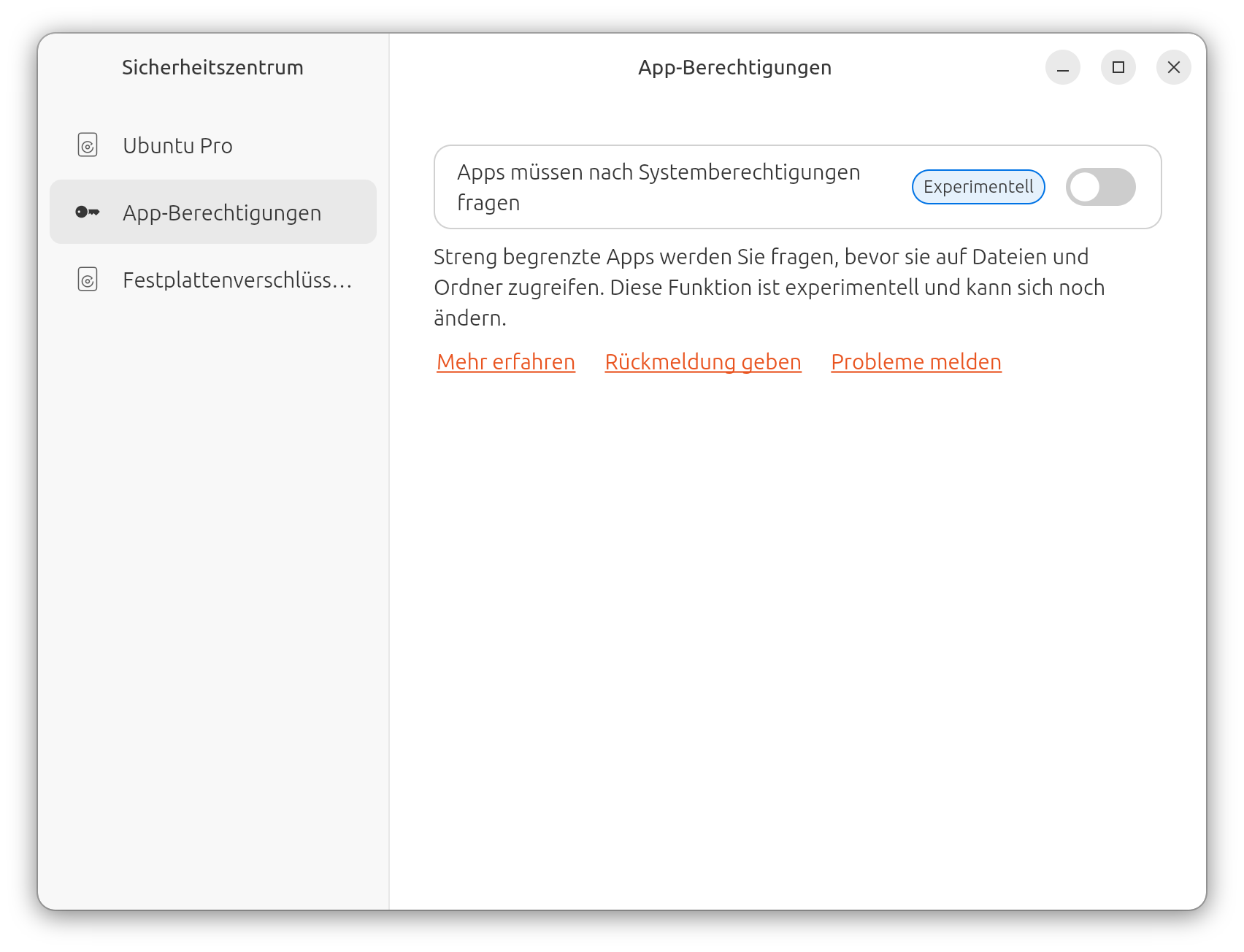Click the key icon beside App-Berechtigungen
The image size is (1244, 952).
click(88, 212)
